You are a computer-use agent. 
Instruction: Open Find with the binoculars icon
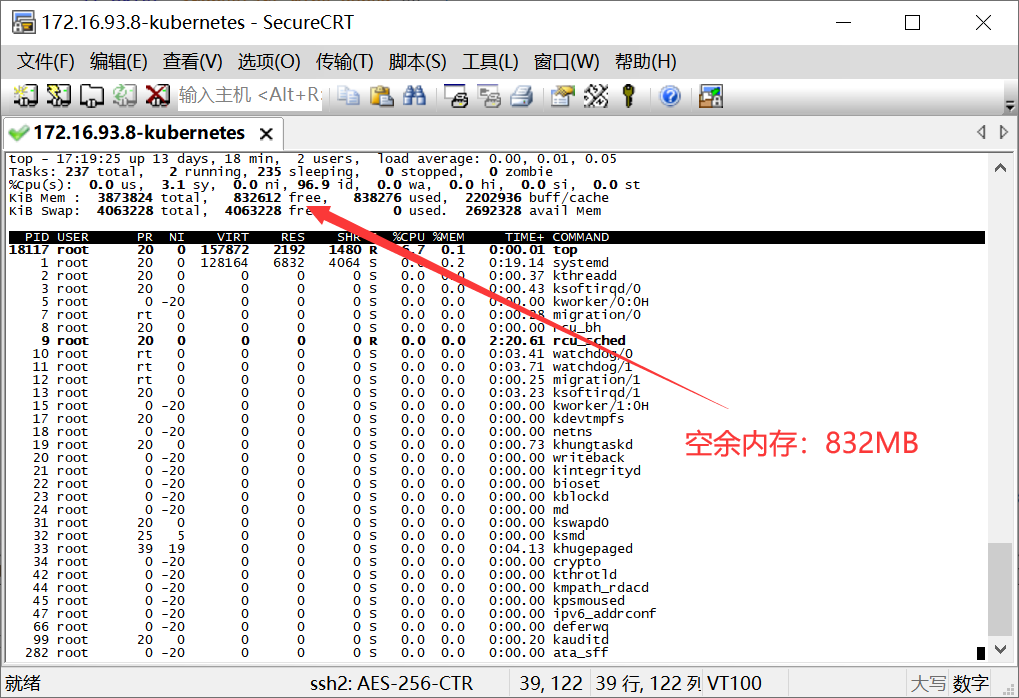(x=414, y=96)
